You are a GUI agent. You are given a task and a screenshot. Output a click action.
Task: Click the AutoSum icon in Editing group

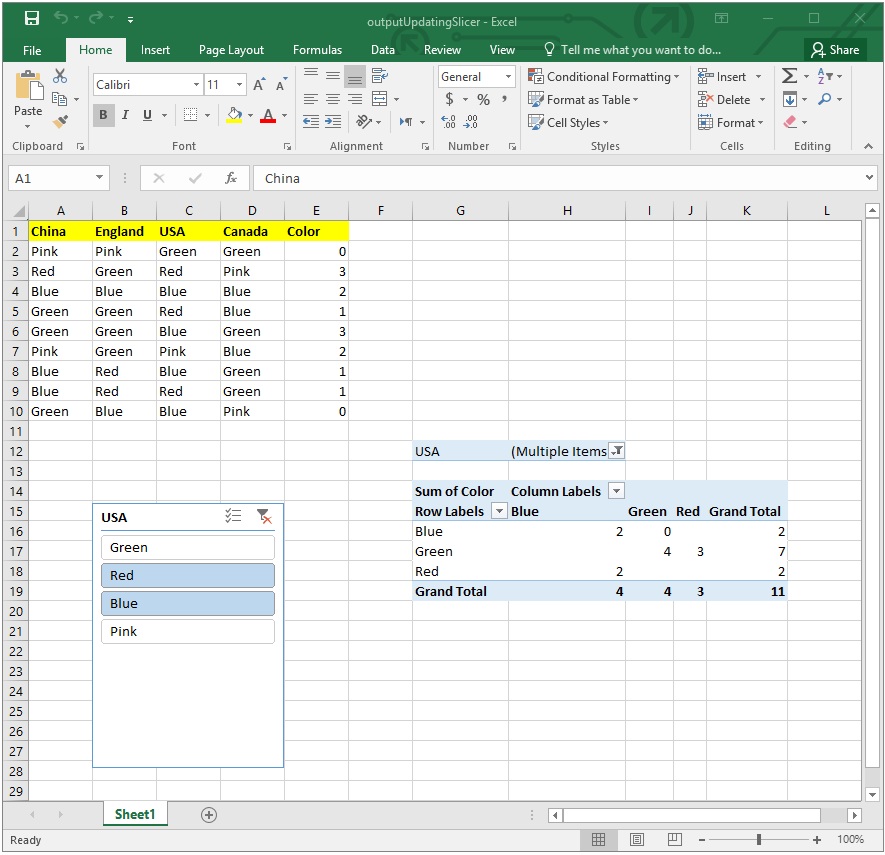pos(789,75)
